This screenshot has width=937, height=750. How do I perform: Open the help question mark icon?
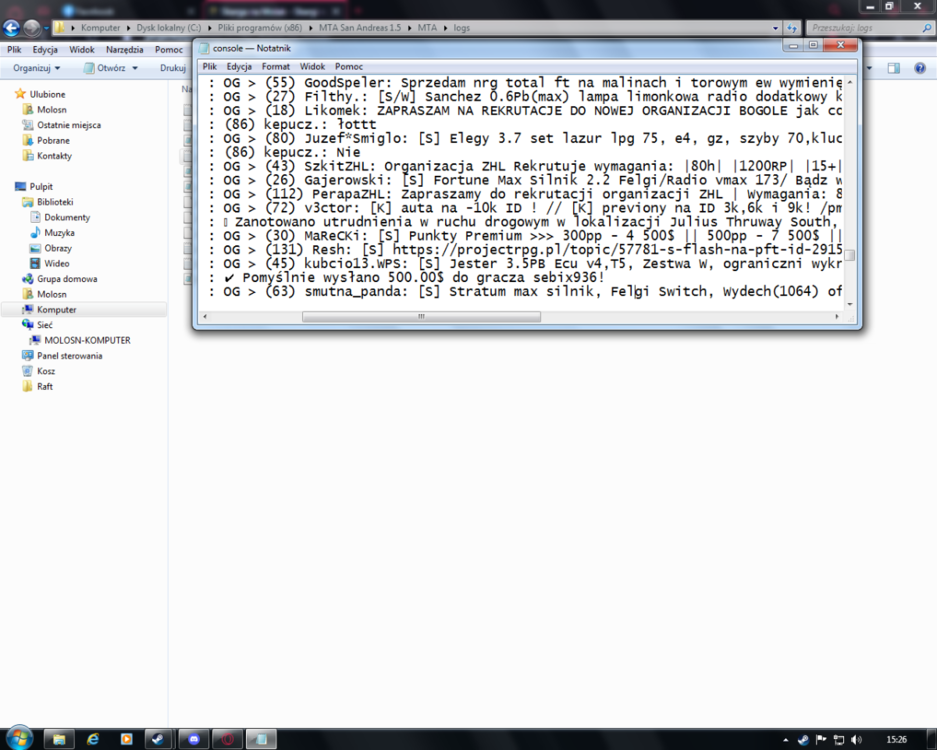[920, 68]
